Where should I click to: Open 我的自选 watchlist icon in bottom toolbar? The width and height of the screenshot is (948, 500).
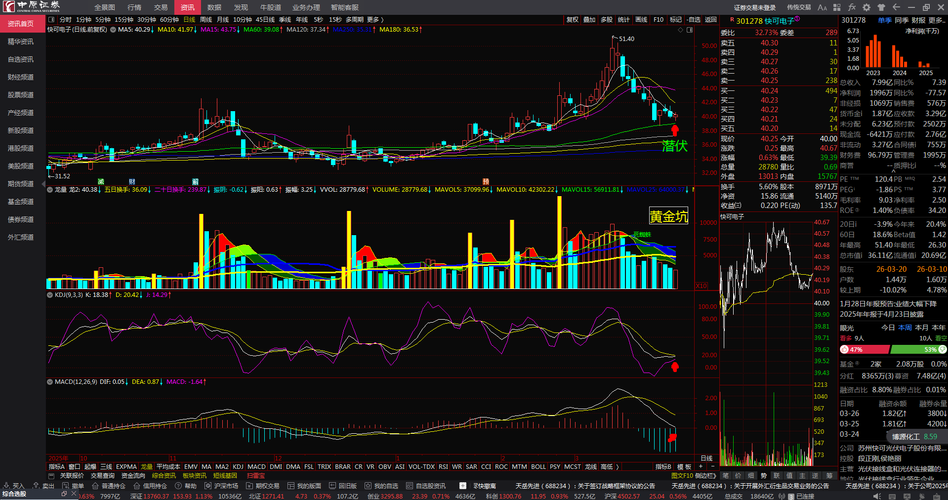tap(366, 485)
